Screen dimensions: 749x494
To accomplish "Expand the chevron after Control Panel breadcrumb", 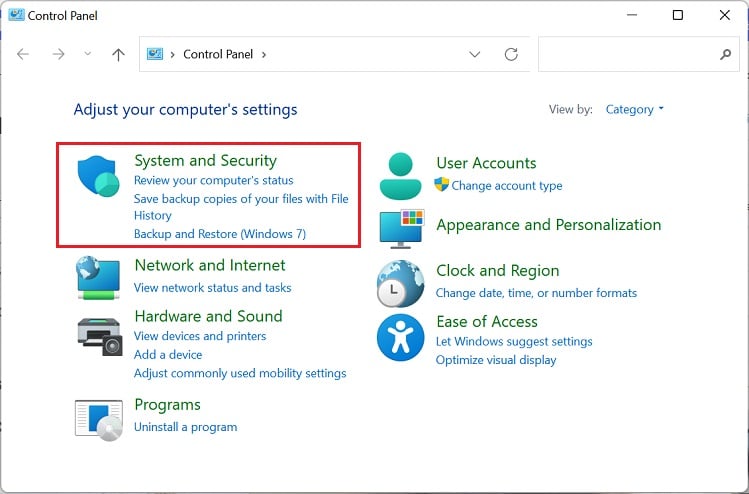I will [x=264, y=55].
